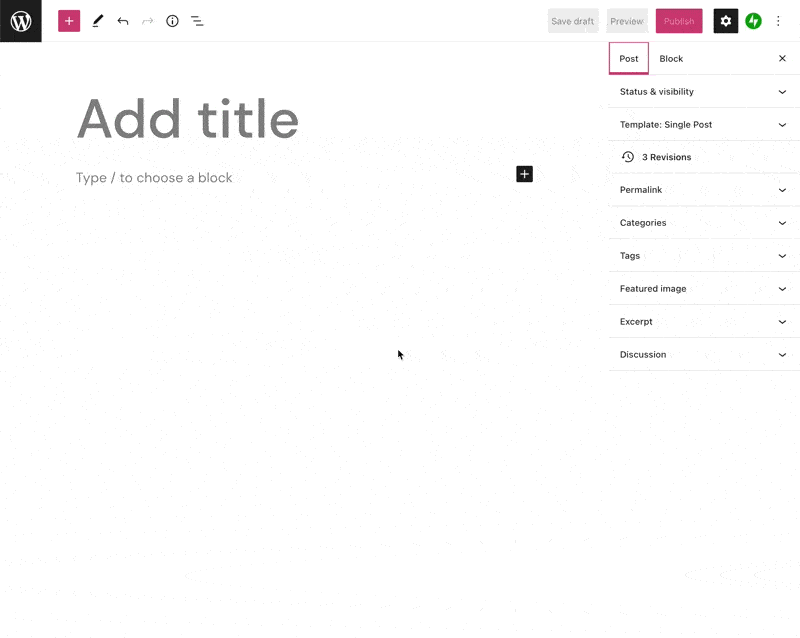The height and width of the screenshot is (638, 800).
Task: Expand the Categories section
Action: tap(704, 223)
